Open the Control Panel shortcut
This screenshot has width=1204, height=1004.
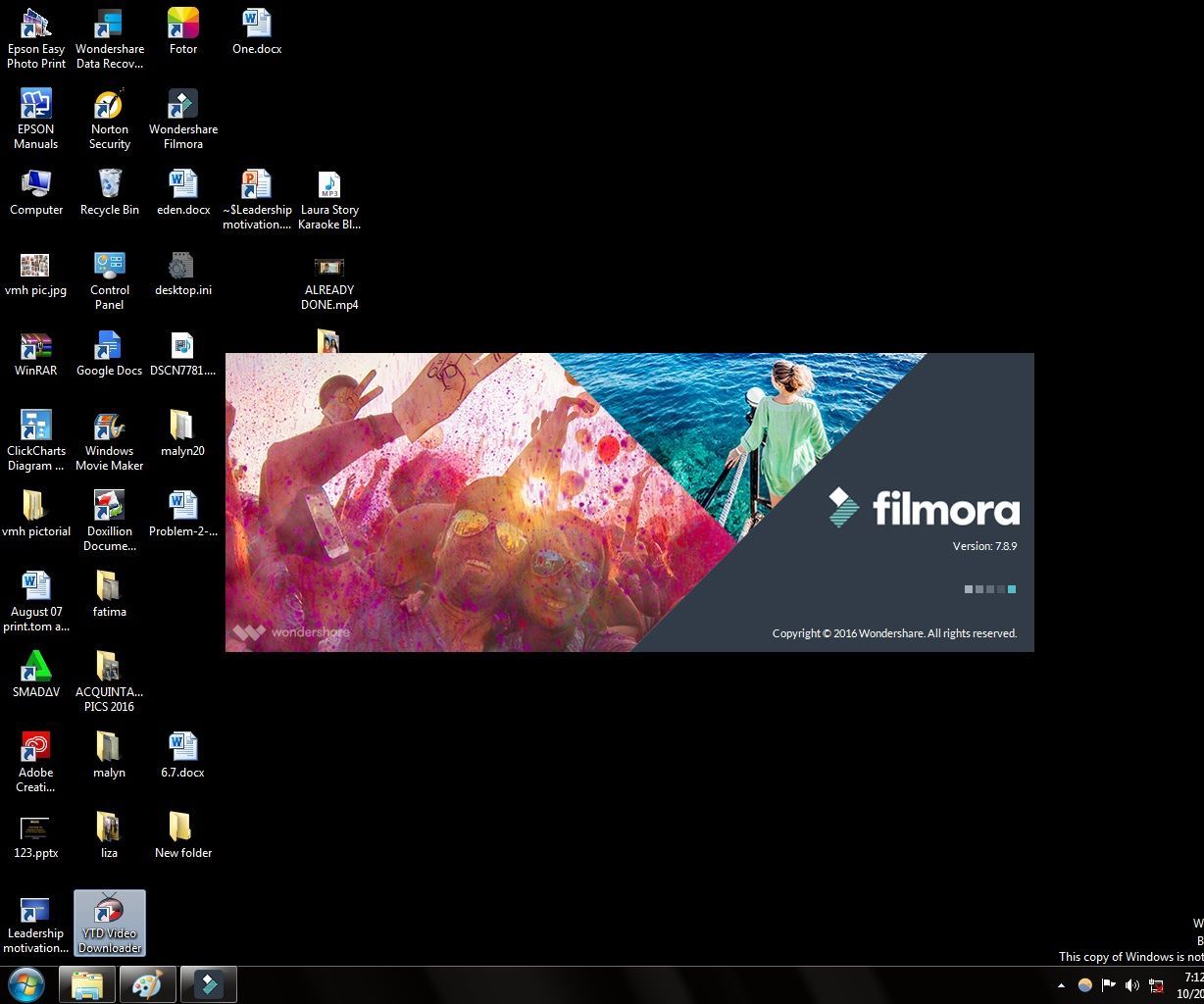point(109,263)
